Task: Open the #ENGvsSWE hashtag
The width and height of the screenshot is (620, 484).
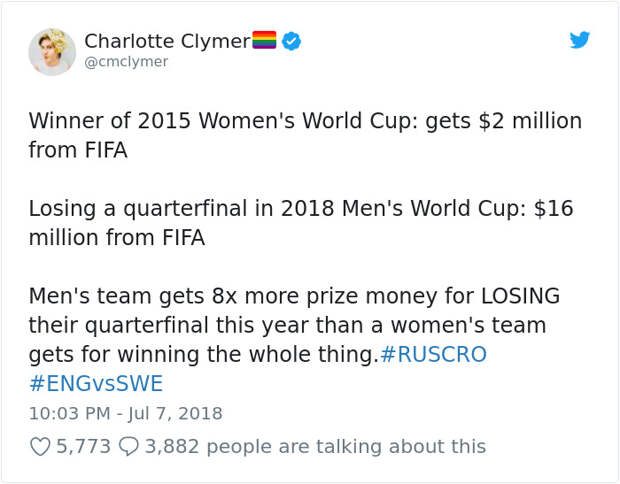Action: click(x=96, y=383)
